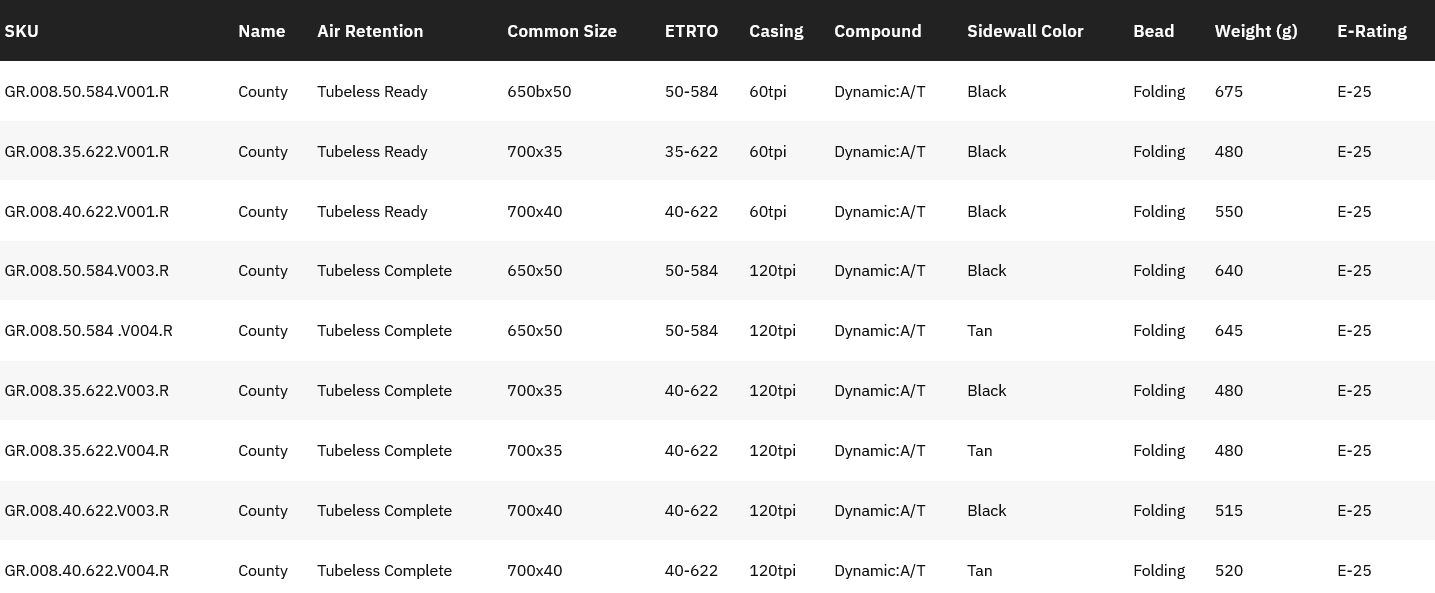Click the 650bx50 common size cell
Screen dimensions: 1435x593
click(539, 92)
